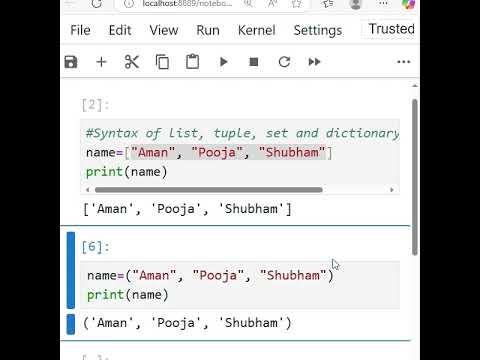The image size is (480, 360).
Task: Cut the selected cell with scissors icon
Action: click(132, 62)
